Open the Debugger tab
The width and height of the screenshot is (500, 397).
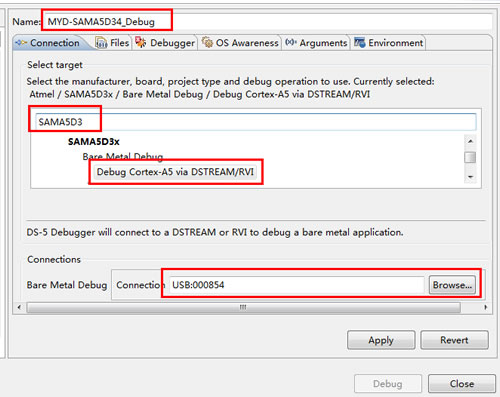(165, 43)
